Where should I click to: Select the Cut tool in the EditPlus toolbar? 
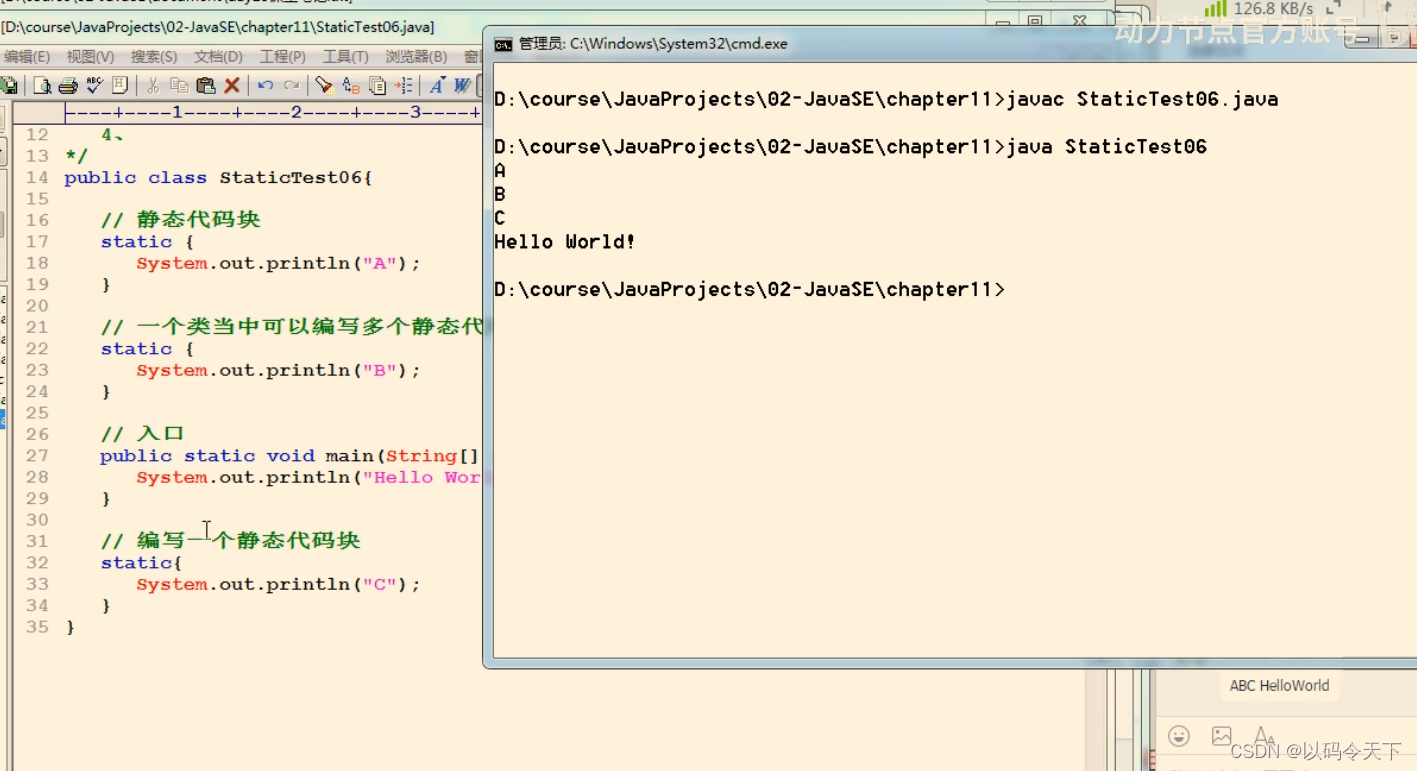pos(152,85)
